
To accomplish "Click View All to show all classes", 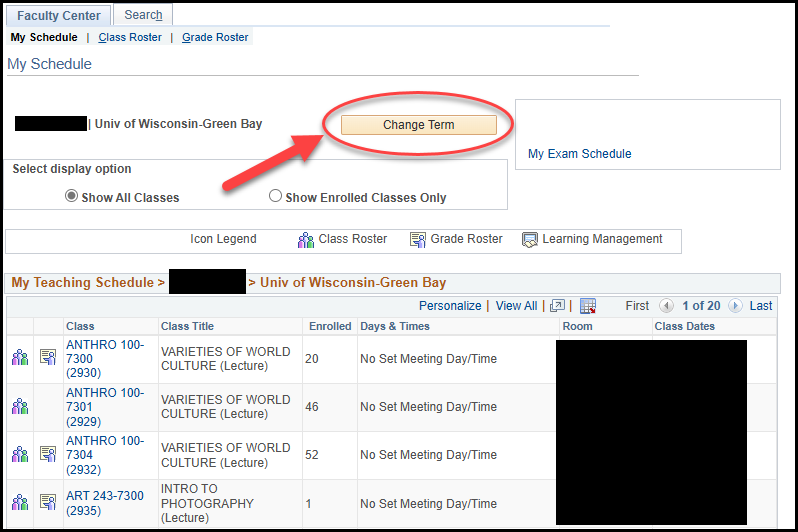I will point(516,306).
